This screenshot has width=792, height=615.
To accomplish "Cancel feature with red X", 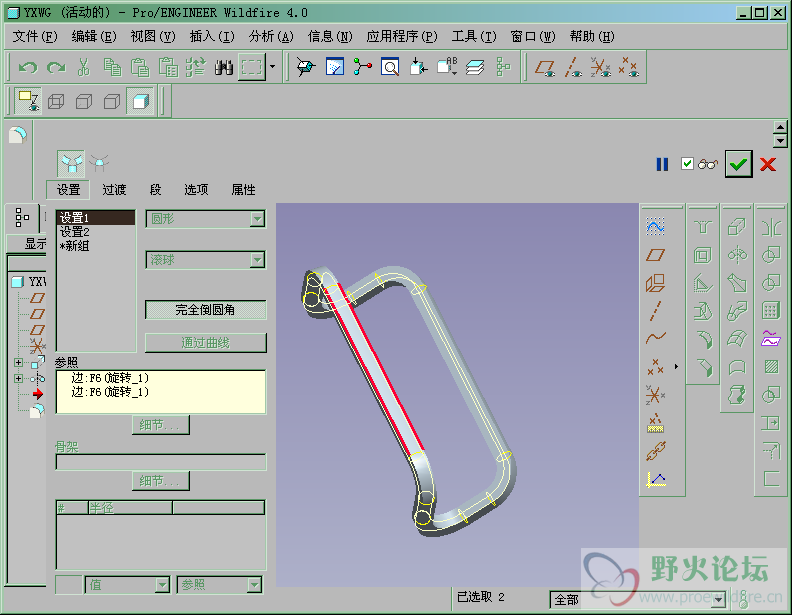I will point(768,164).
